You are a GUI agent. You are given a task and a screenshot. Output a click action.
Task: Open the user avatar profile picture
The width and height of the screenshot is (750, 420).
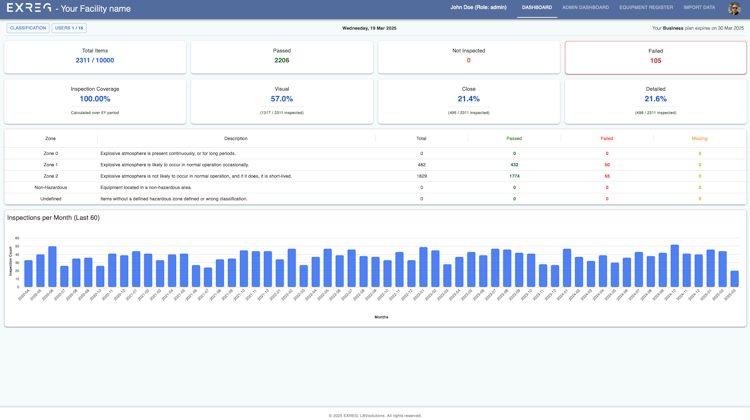(734, 8)
